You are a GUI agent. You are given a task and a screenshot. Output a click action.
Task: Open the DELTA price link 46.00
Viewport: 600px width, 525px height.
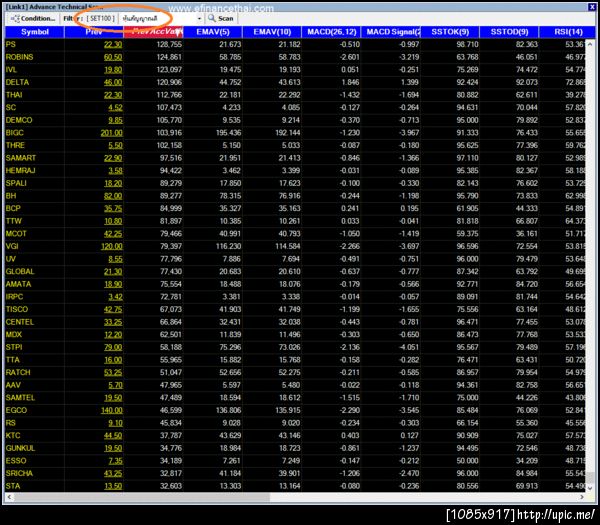coord(113,82)
